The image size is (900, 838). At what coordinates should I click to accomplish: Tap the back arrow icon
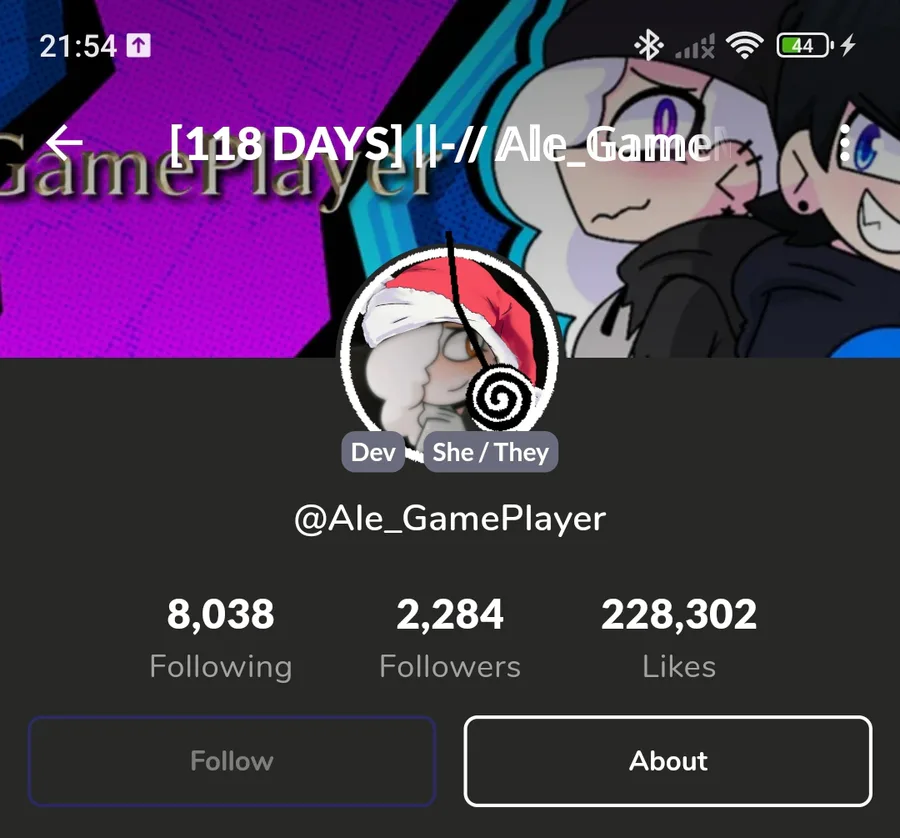(x=64, y=142)
